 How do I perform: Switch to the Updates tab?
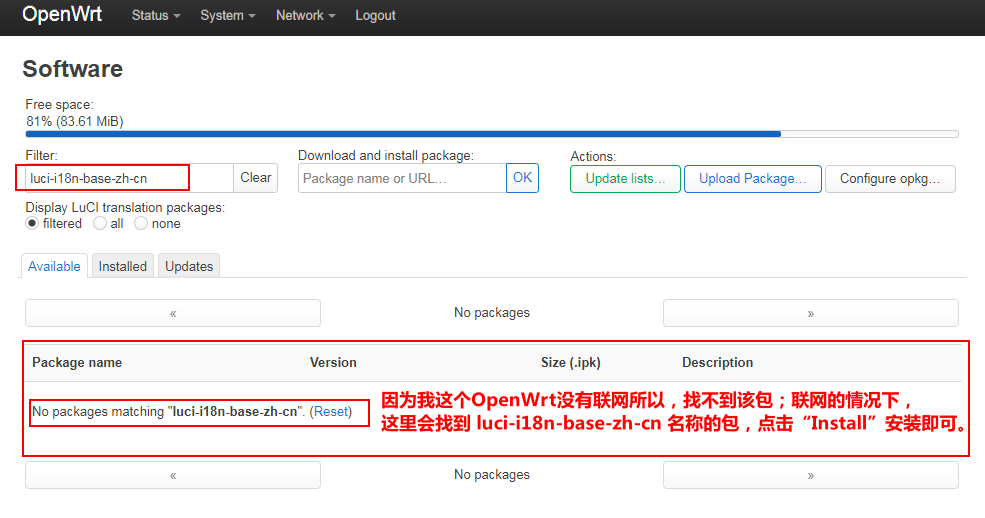point(189,266)
